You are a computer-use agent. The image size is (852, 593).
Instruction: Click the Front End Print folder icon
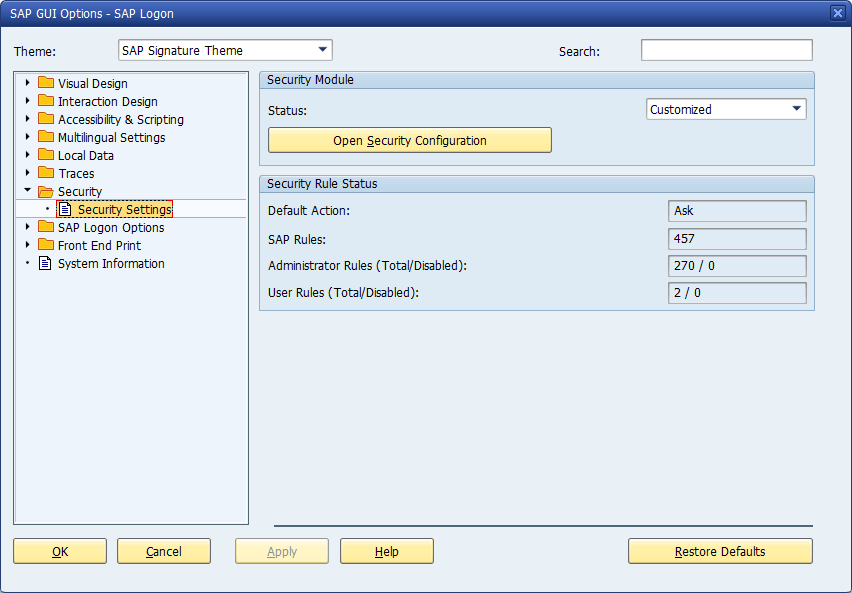(x=45, y=245)
